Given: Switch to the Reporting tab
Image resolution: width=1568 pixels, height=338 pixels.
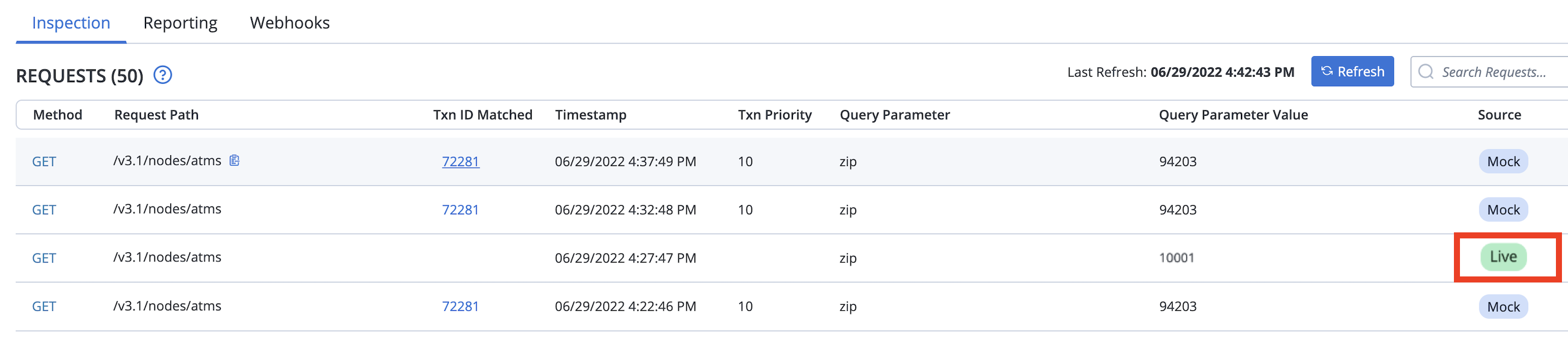Looking at the screenshot, I should click(180, 22).
